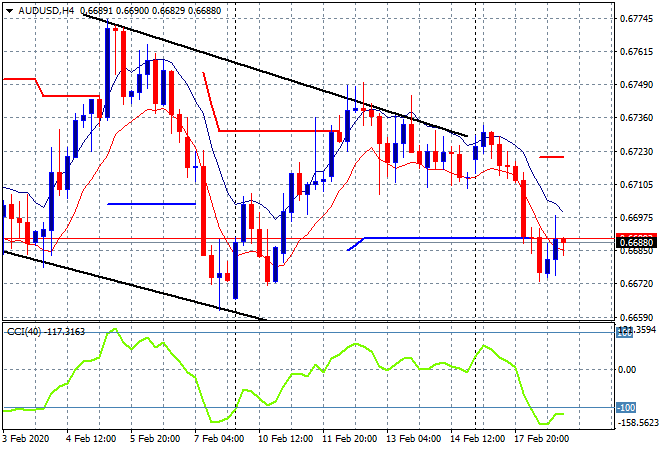Click the current price tag 0.66880

tap(636, 242)
